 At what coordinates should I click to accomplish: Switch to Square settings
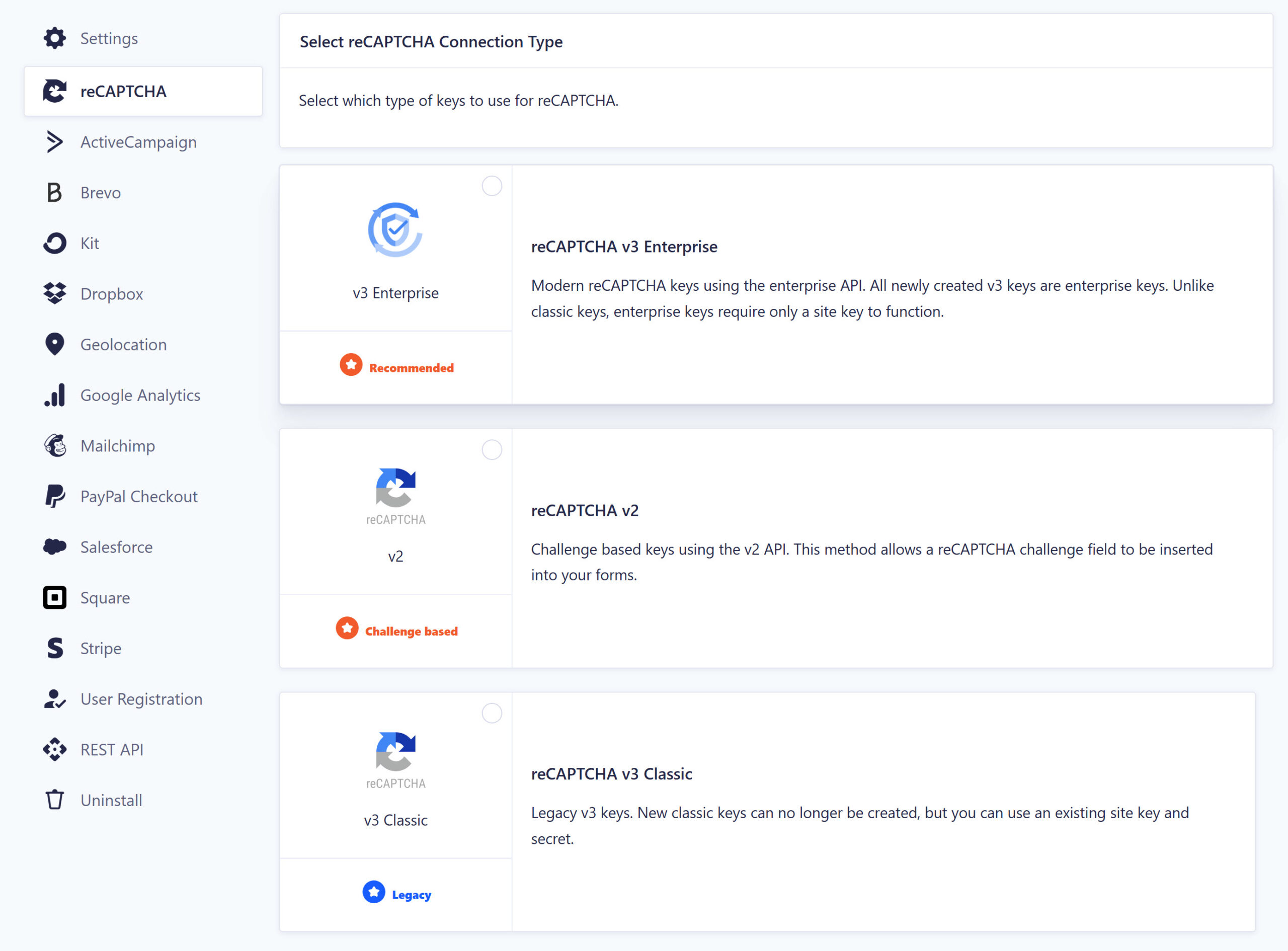point(143,598)
